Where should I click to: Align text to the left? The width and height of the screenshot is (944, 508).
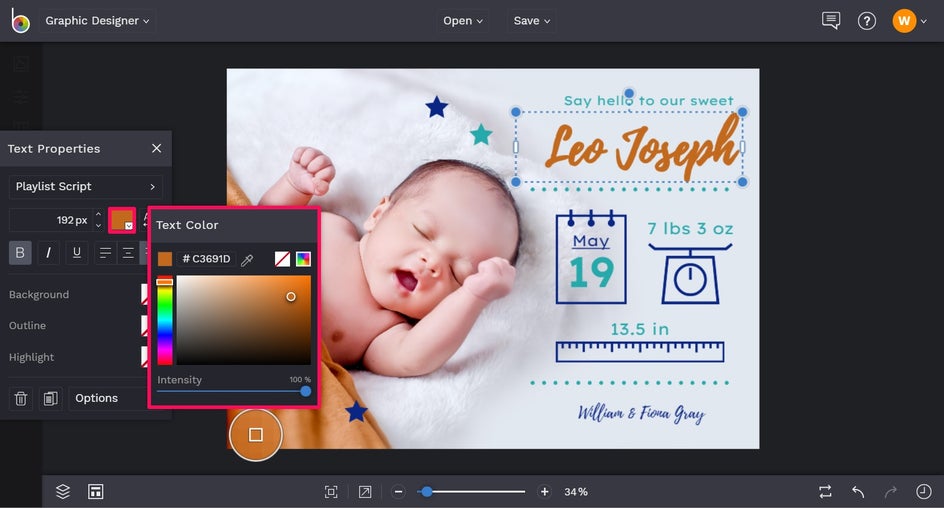pyautogui.click(x=105, y=253)
